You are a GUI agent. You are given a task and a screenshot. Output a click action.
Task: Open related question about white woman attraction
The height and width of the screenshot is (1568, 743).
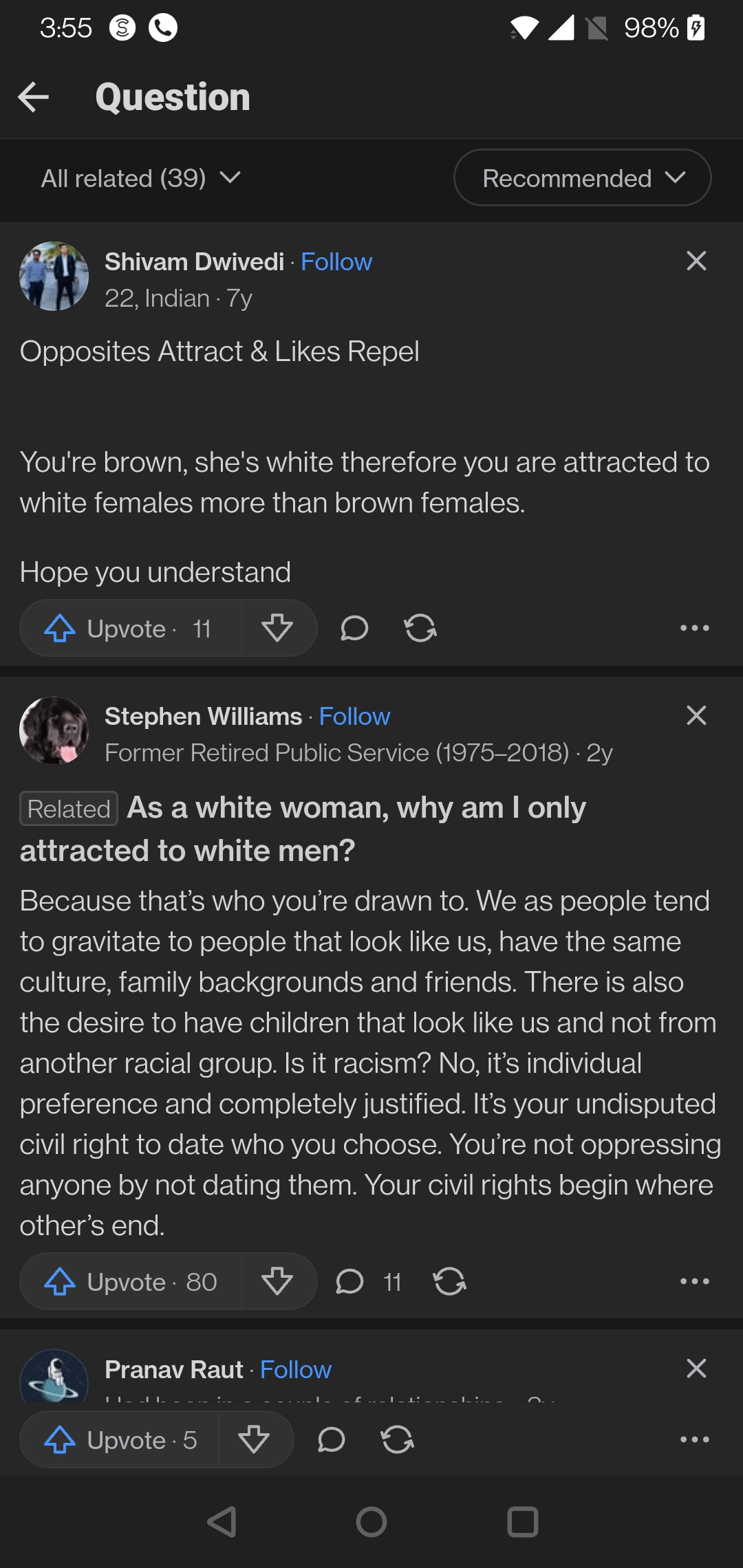(303, 829)
